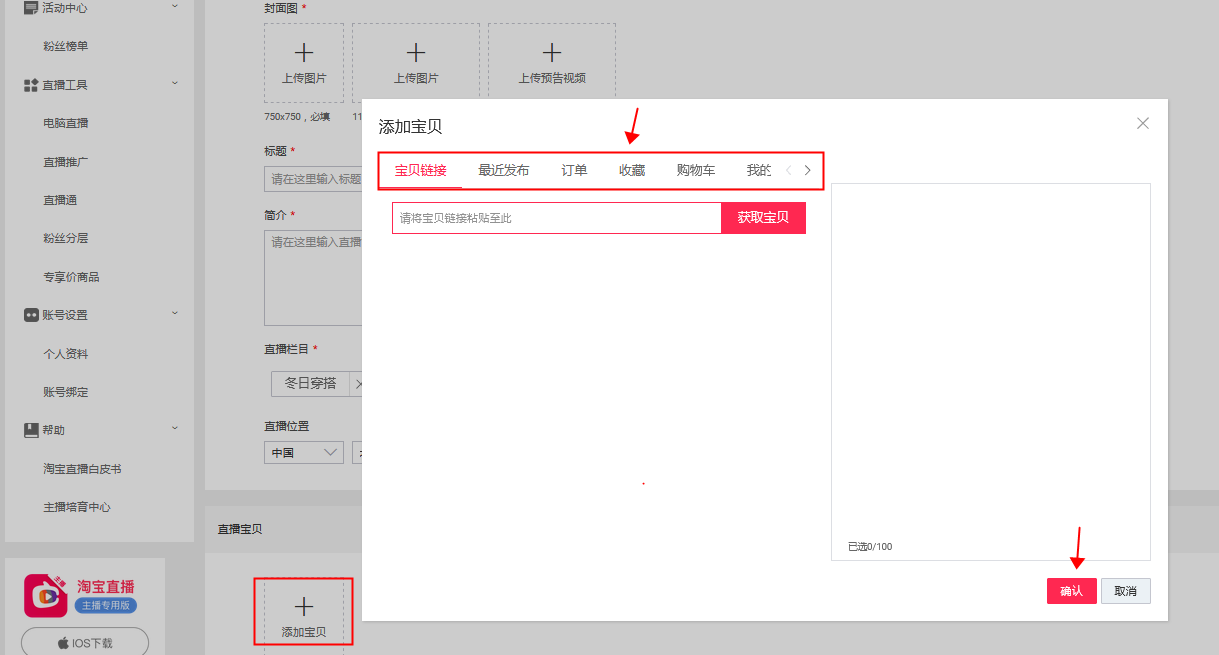
Task: Confirm with the 确认 button
Action: coord(1071,591)
